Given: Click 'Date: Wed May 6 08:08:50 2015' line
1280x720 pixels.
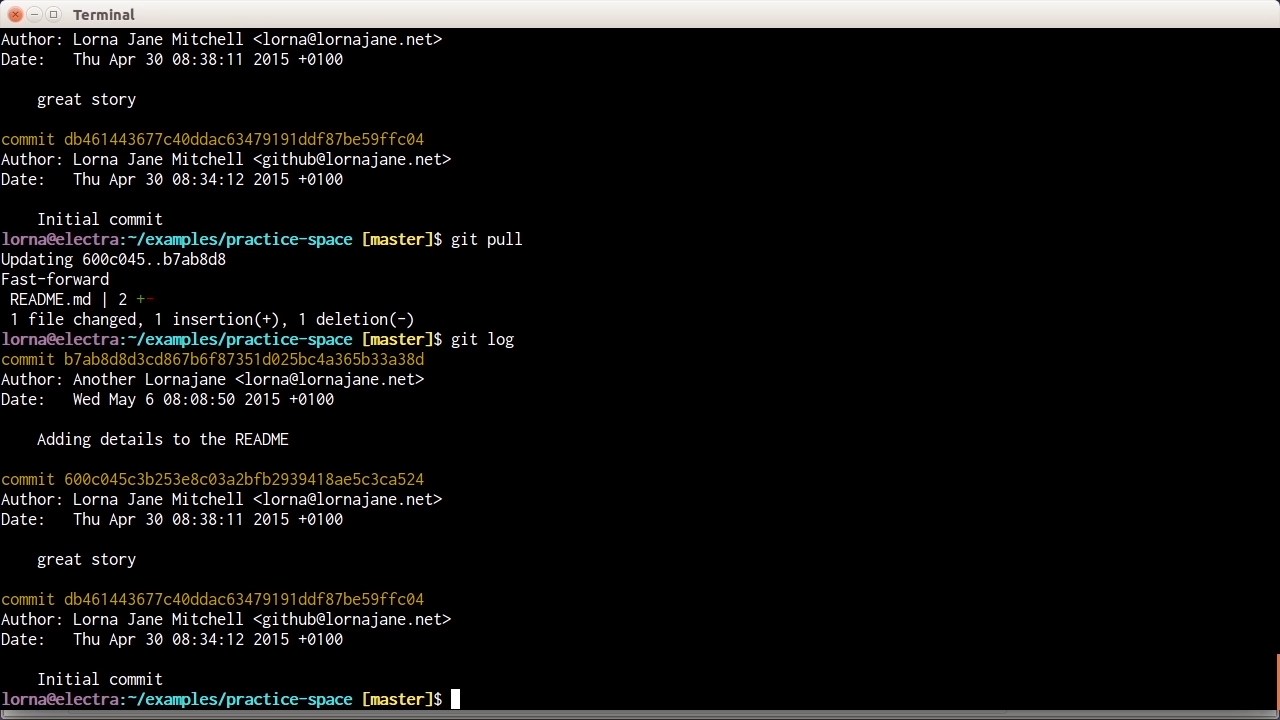Looking at the screenshot, I should (x=167, y=399).
